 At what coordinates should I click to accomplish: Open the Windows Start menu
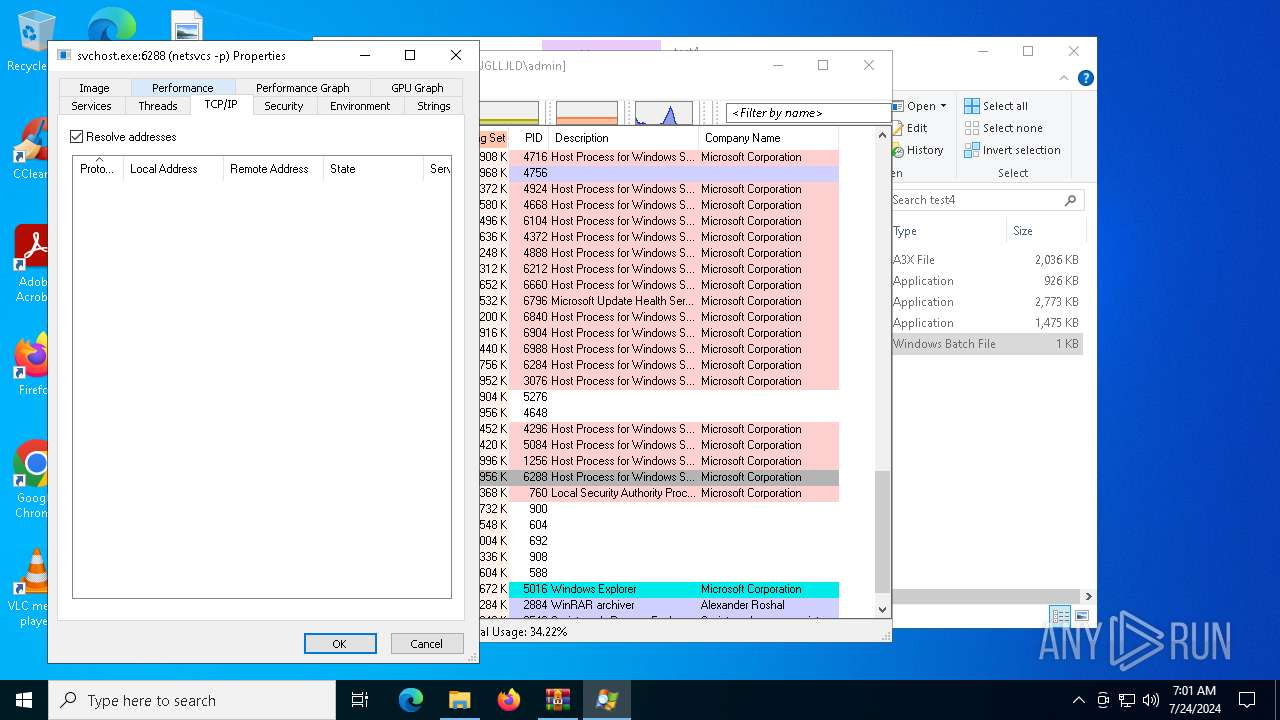pyautogui.click(x=24, y=700)
